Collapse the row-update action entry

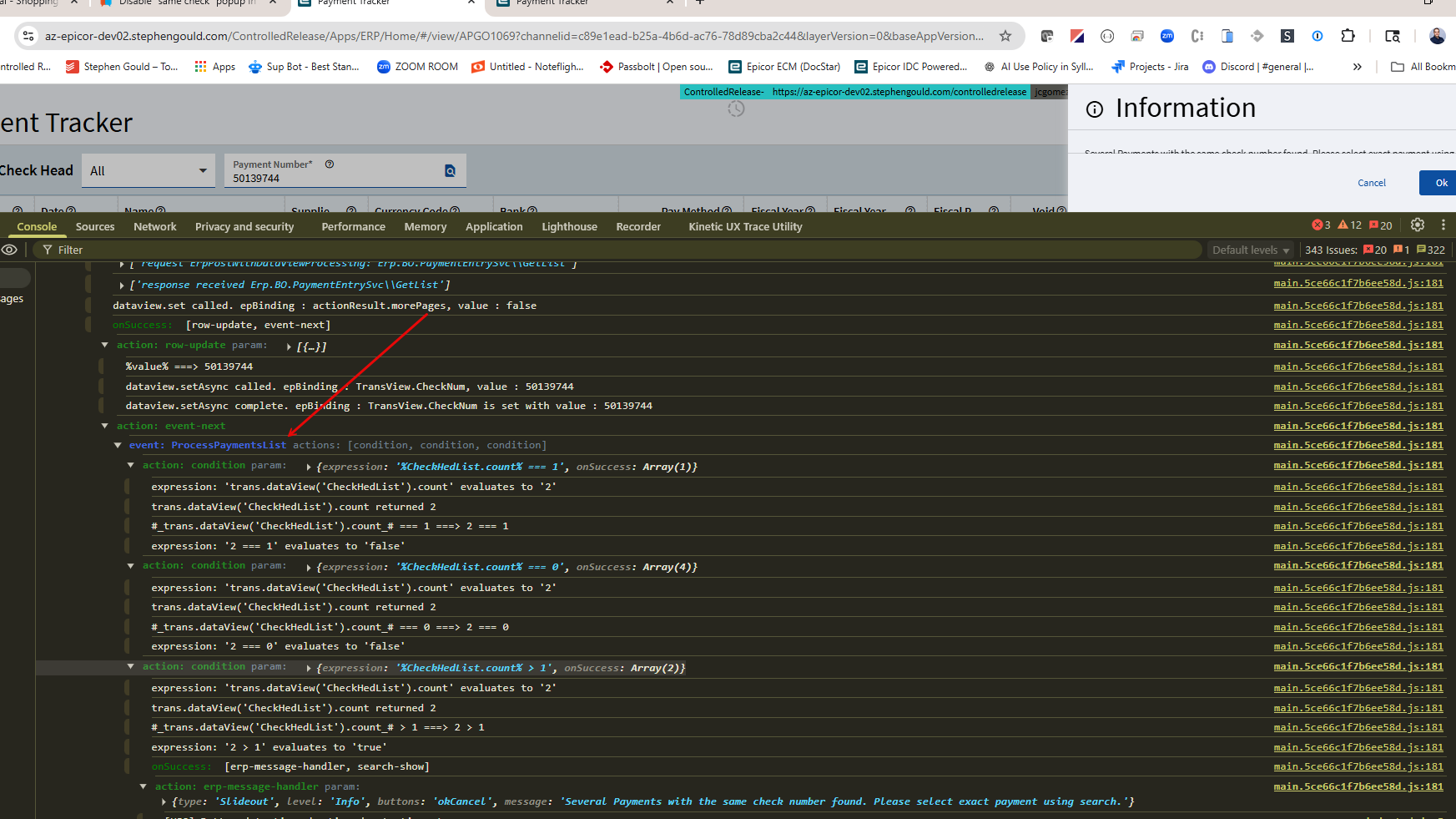[105, 345]
